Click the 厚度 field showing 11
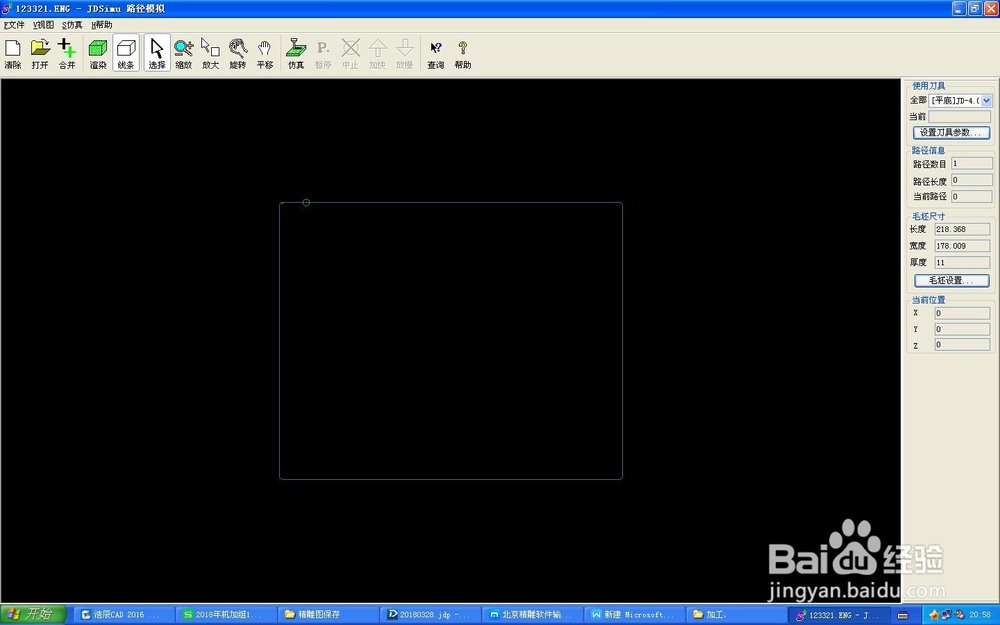Screen dimensions: 1000x625 (962, 262)
